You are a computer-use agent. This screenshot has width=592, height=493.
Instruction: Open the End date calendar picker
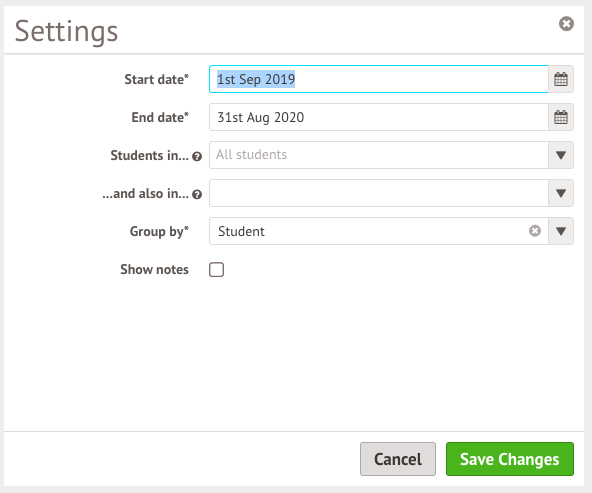561,117
